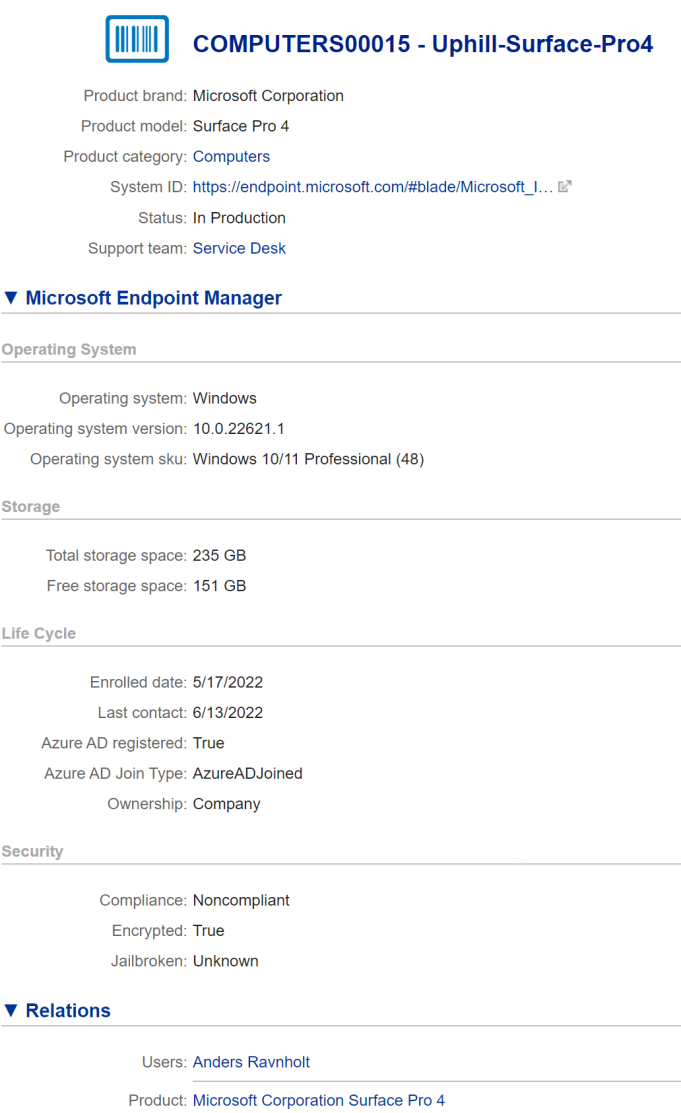
Task: Click the enrolled date 5/17/2022
Action: click(228, 682)
